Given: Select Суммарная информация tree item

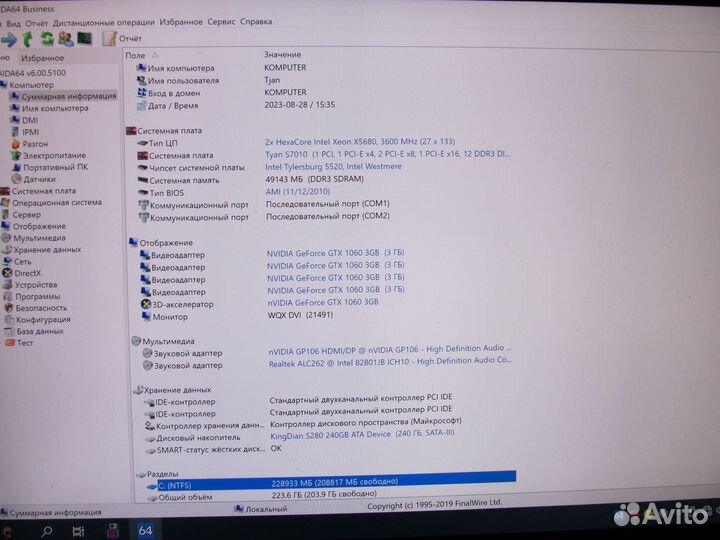Looking at the screenshot, I should point(69,96).
